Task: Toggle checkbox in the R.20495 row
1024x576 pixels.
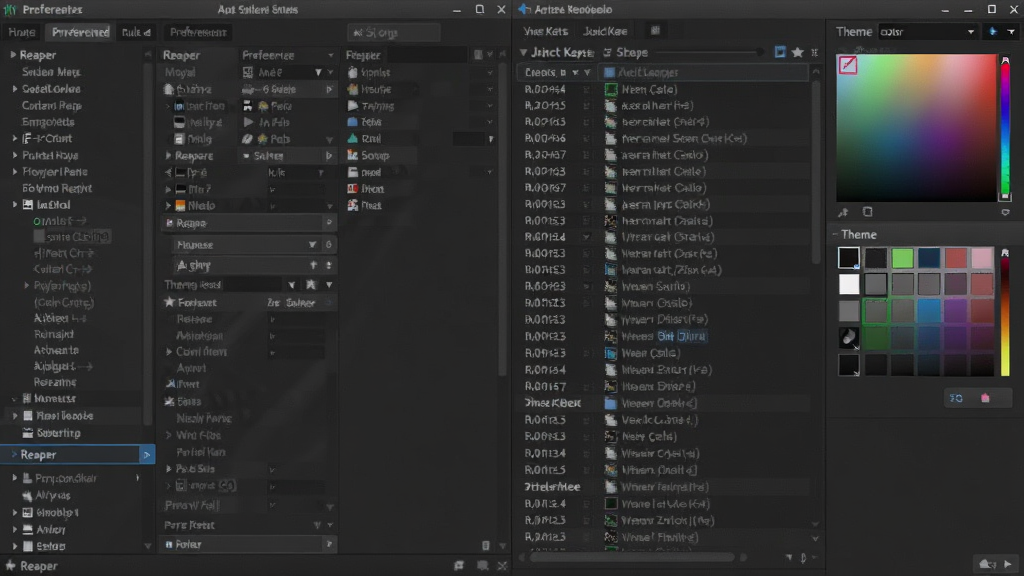Action: 586,106
